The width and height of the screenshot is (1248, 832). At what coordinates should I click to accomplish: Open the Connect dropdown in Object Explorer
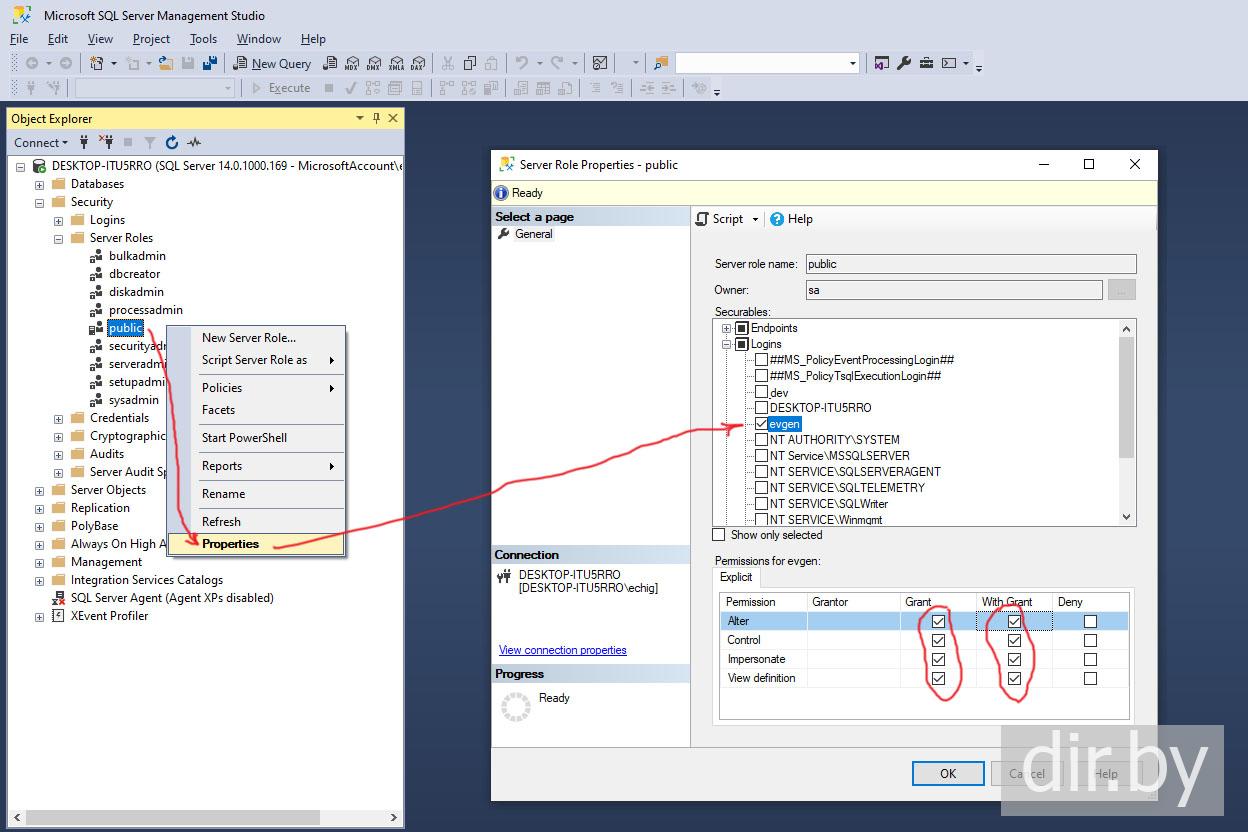pyautogui.click(x=41, y=143)
